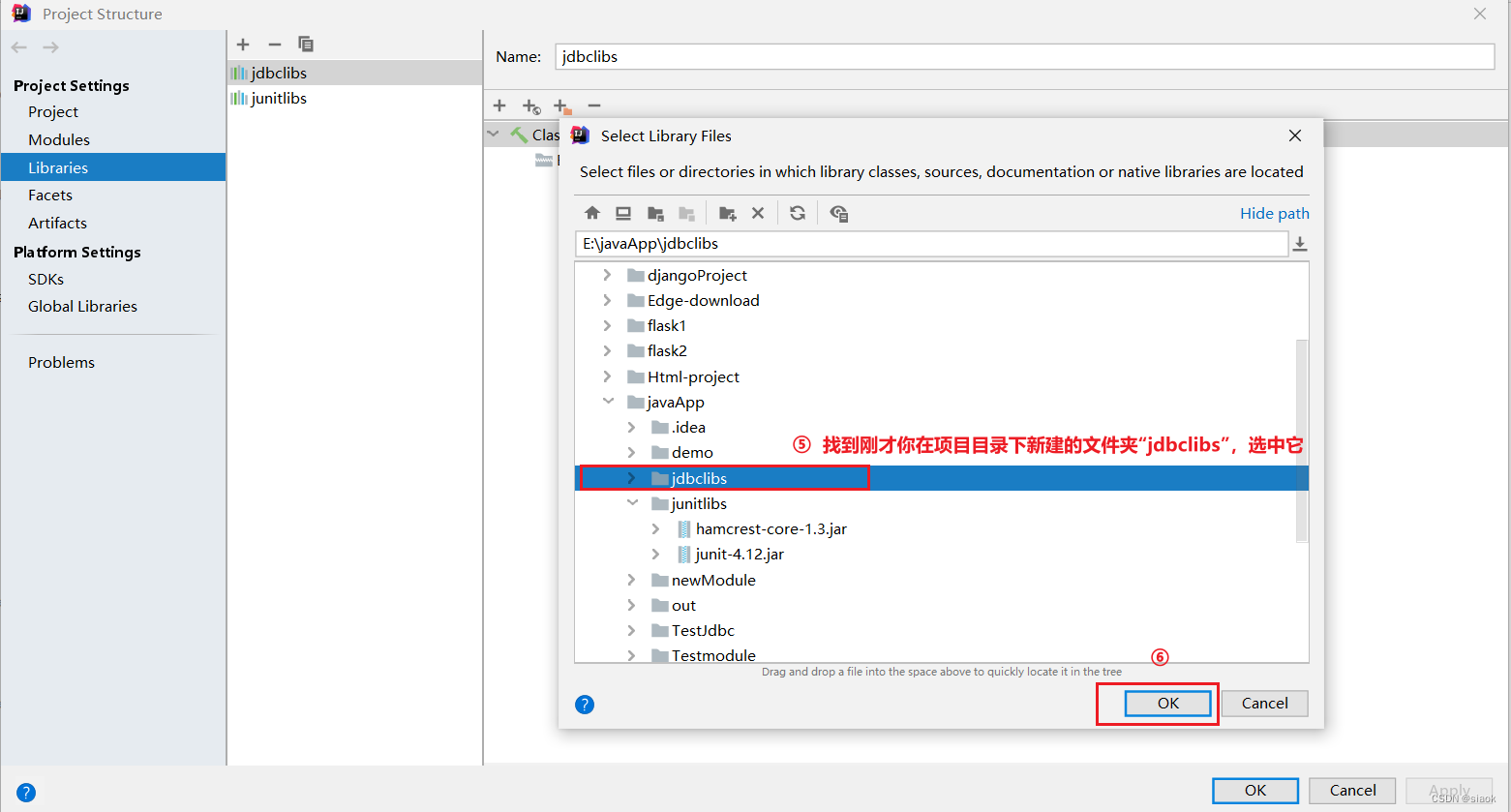Click into the library Name field
Image resolution: width=1511 pixels, height=812 pixels.
coord(1025,57)
